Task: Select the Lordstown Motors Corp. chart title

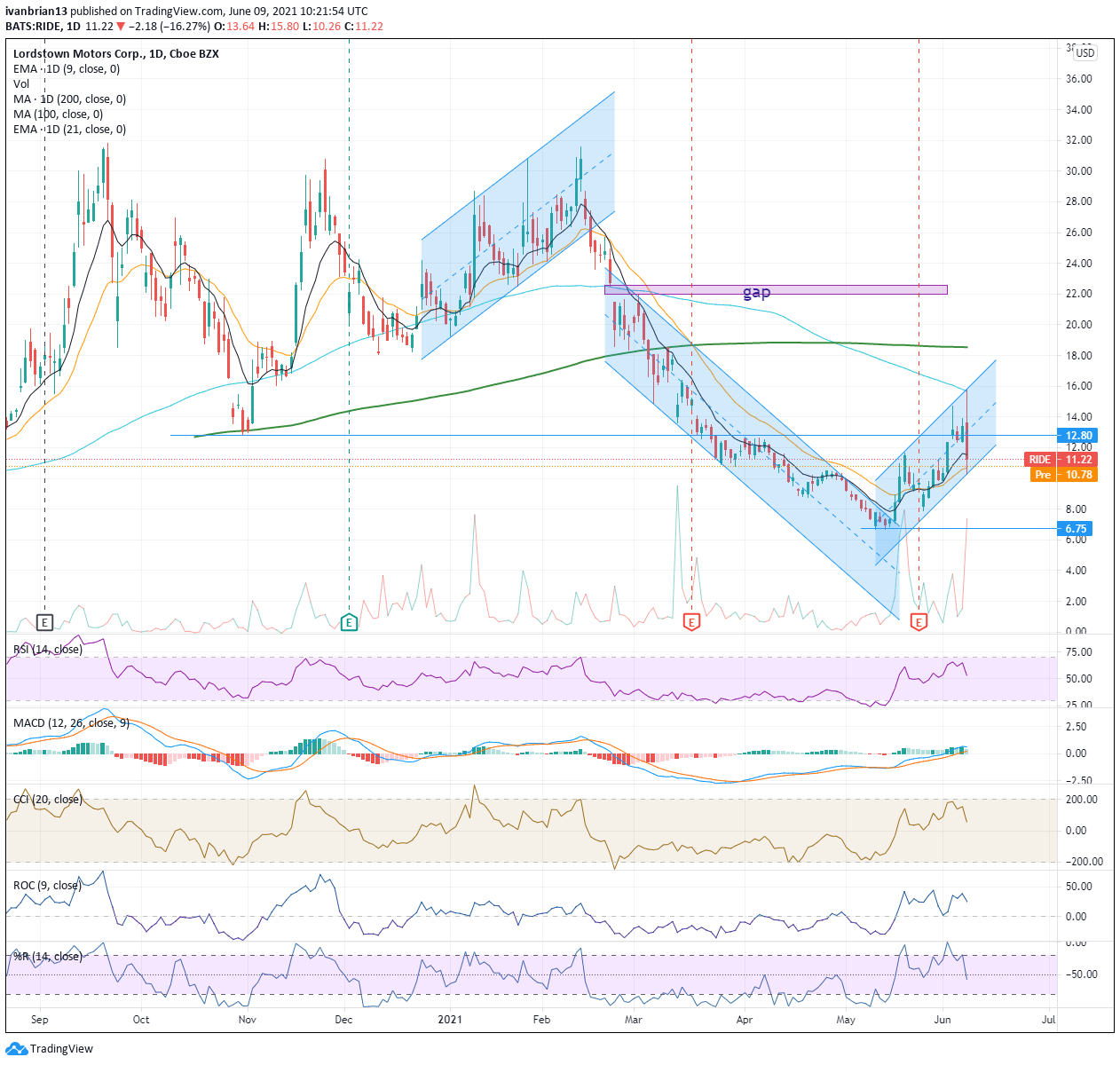Action: point(116,53)
